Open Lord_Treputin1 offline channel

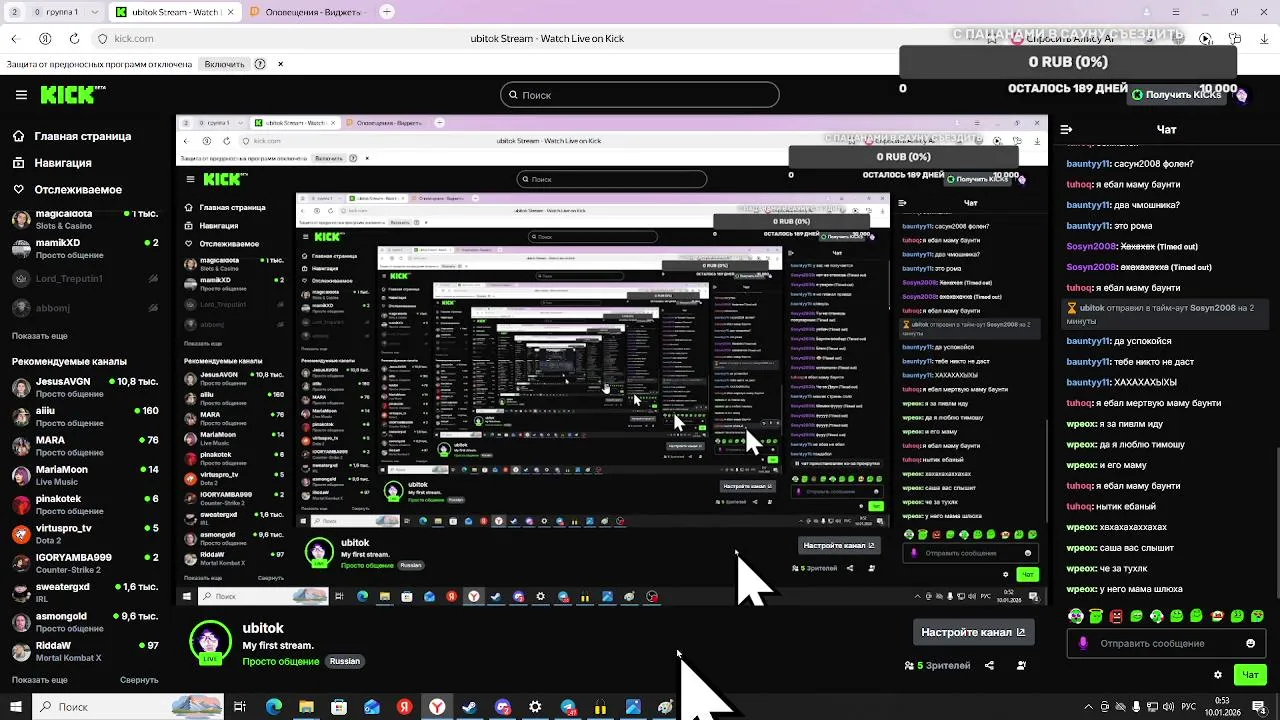click(x=85, y=279)
